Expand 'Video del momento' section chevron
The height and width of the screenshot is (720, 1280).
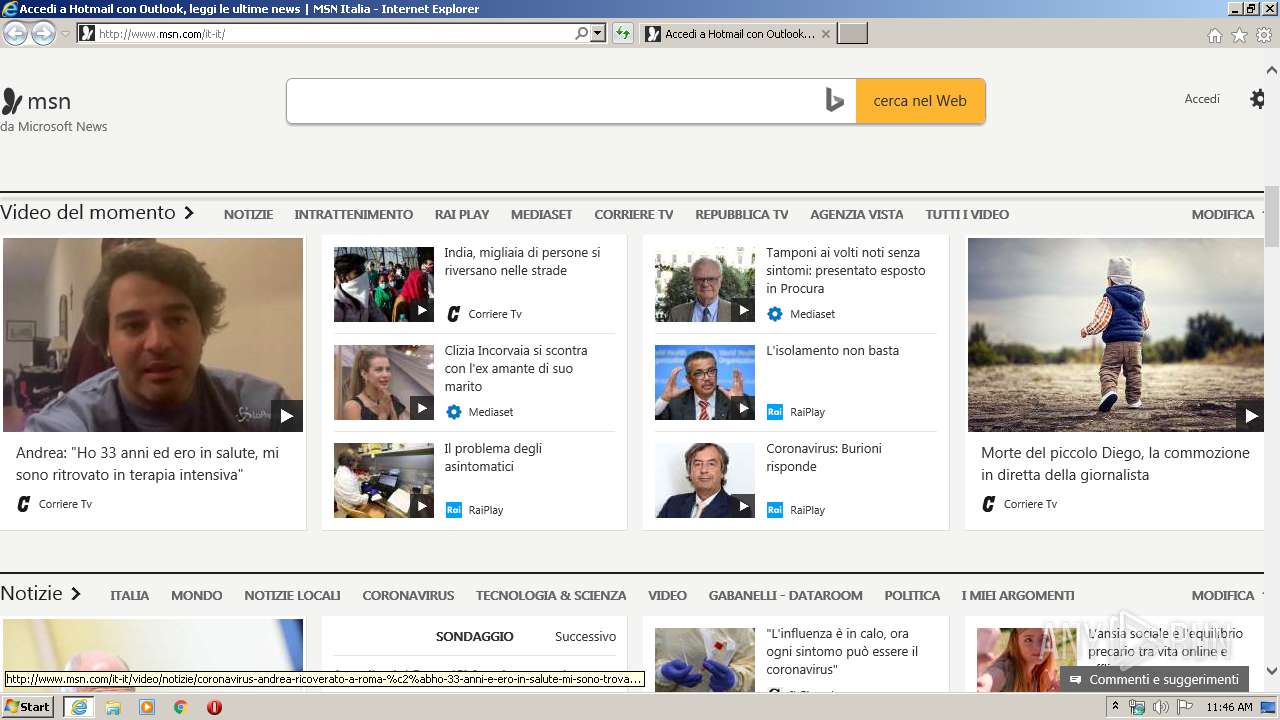(188, 213)
